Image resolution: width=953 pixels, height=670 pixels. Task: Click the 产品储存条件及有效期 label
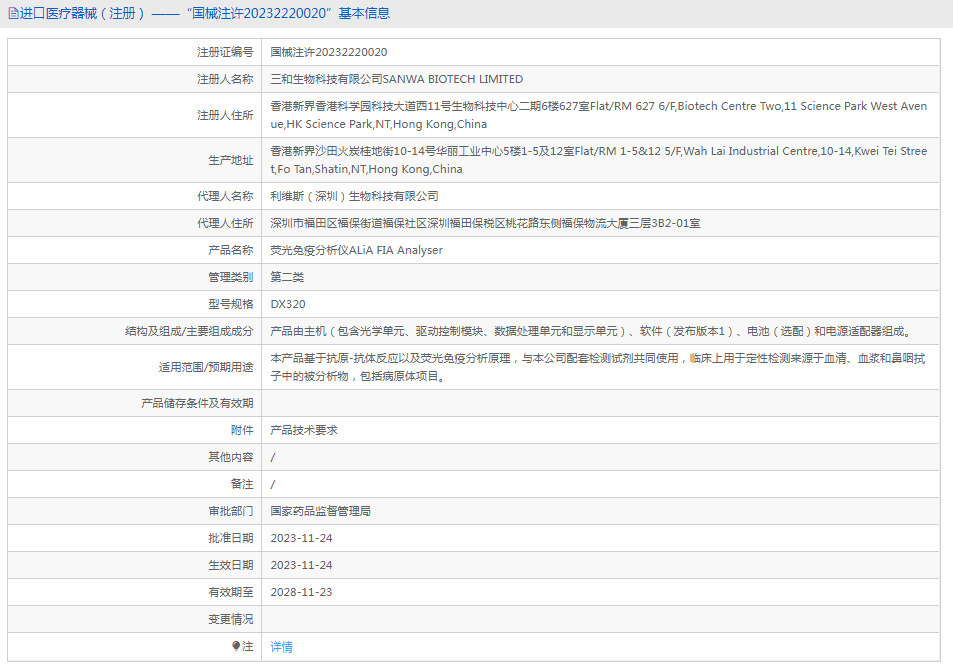[x=197, y=403]
